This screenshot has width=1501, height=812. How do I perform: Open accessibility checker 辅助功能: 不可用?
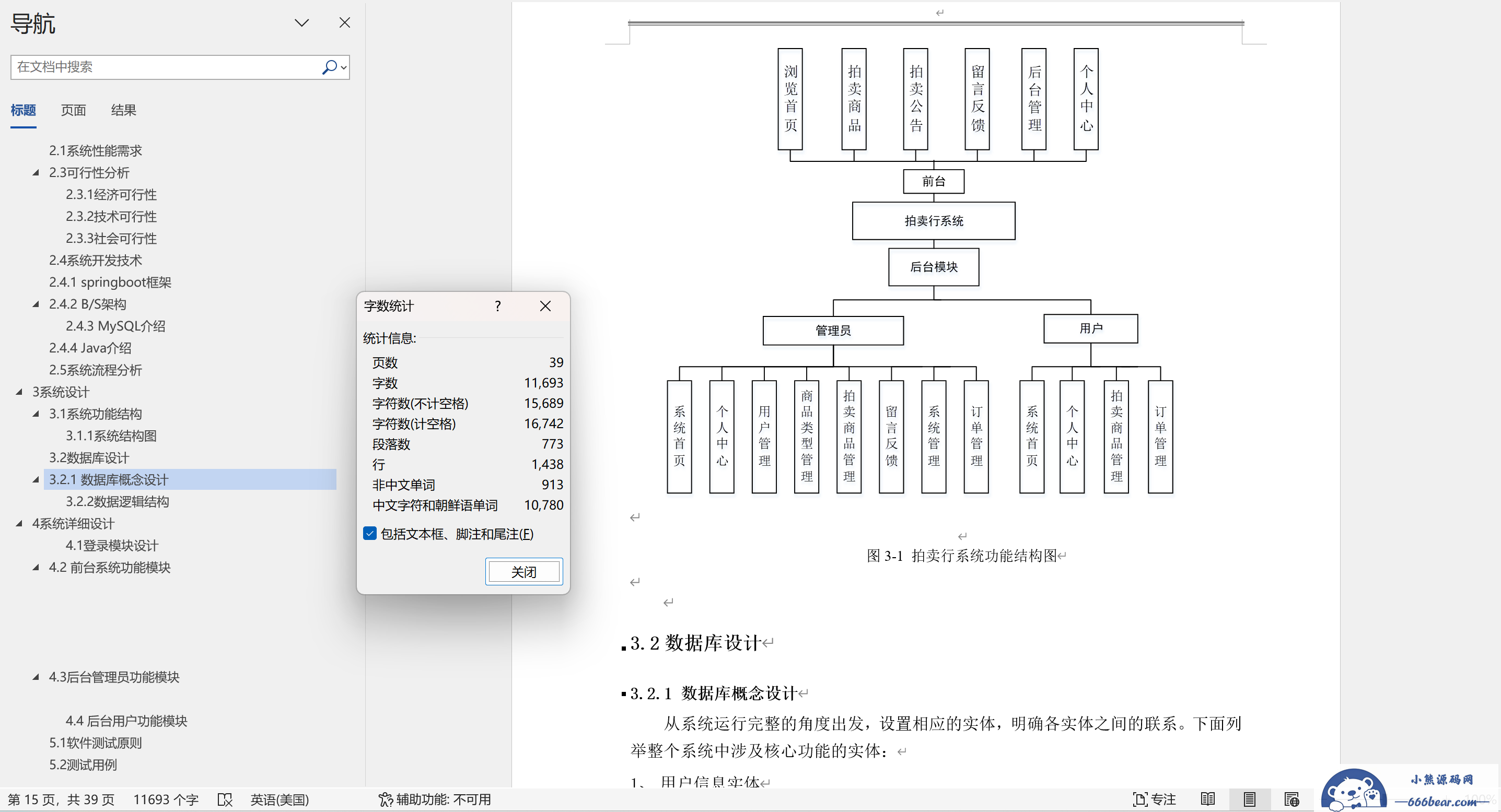435,800
